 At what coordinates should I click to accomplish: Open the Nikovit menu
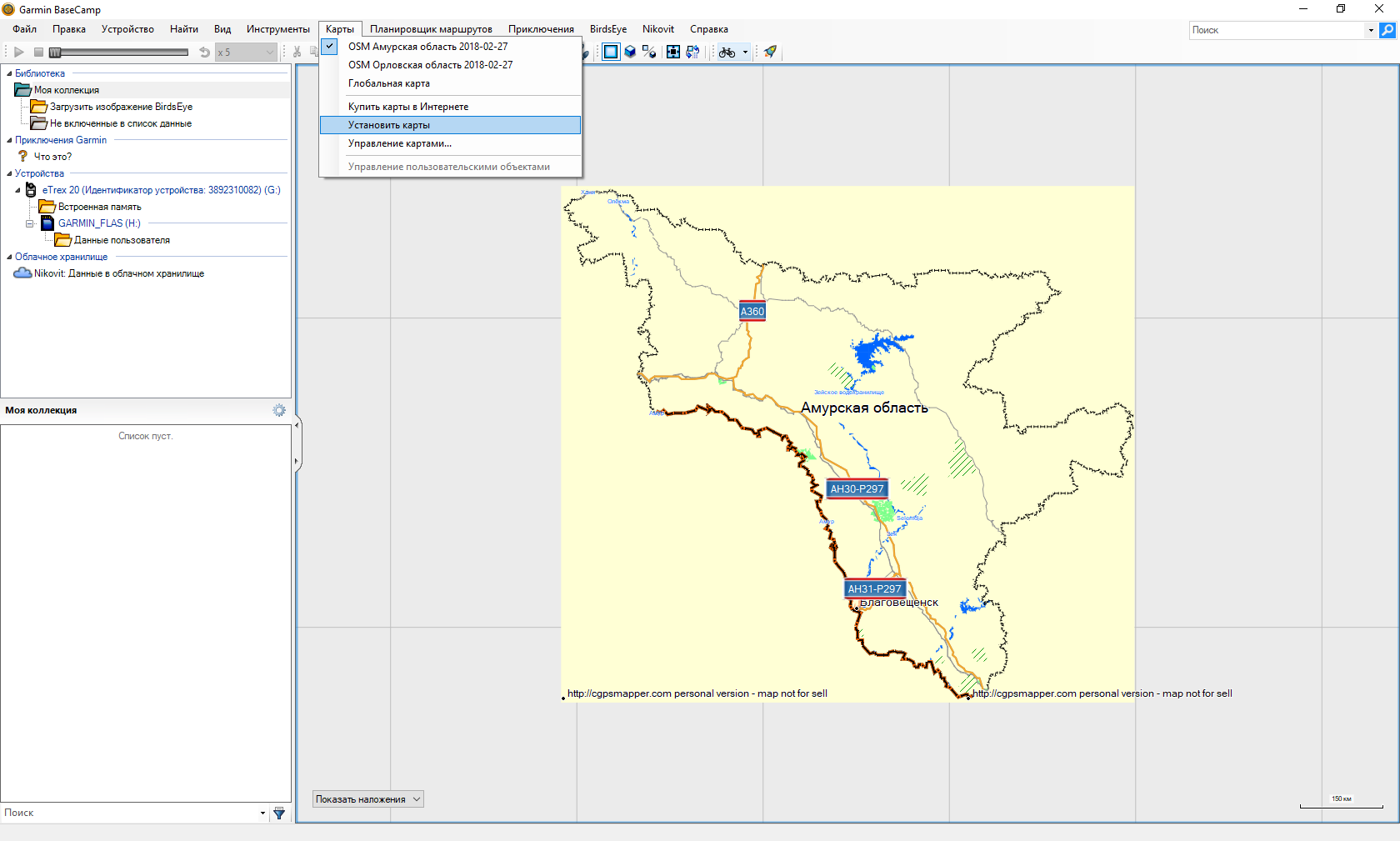pos(658,29)
